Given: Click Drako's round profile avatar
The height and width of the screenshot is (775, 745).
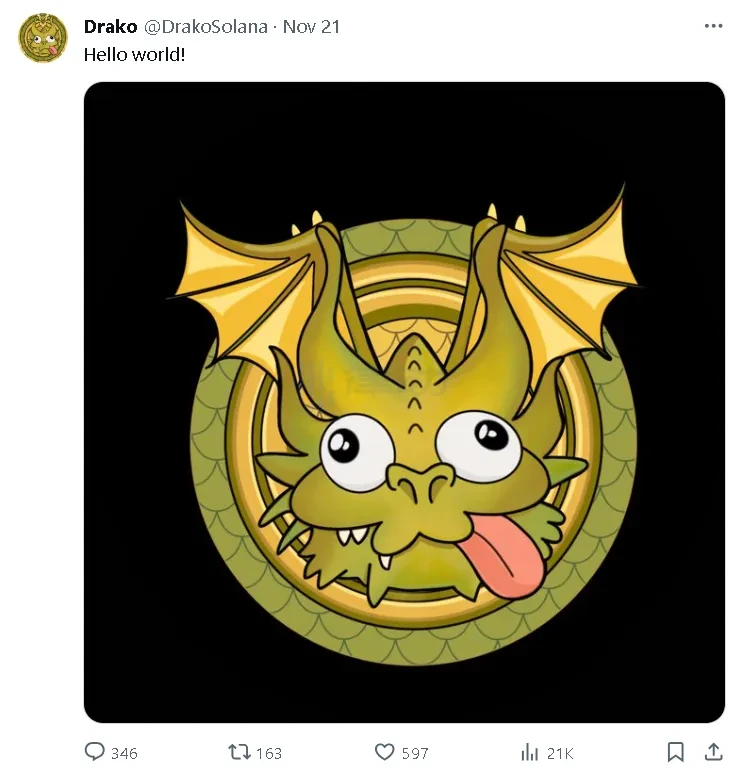Looking at the screenshot, I should pyautogui.click(x=43, y=38).
